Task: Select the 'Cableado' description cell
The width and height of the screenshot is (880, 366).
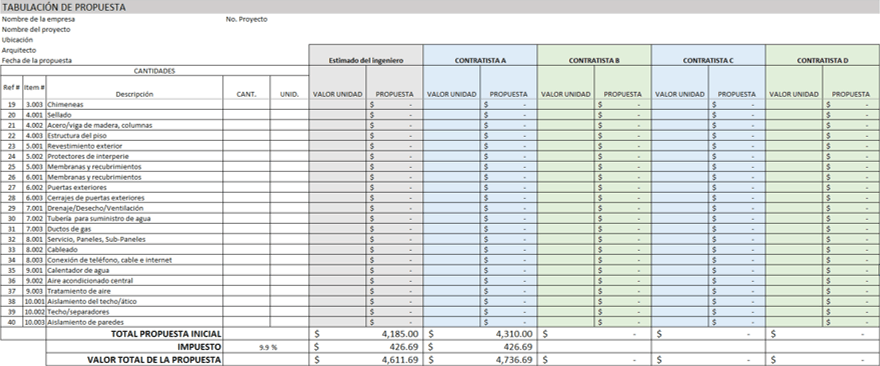Action: click(134, 249)
